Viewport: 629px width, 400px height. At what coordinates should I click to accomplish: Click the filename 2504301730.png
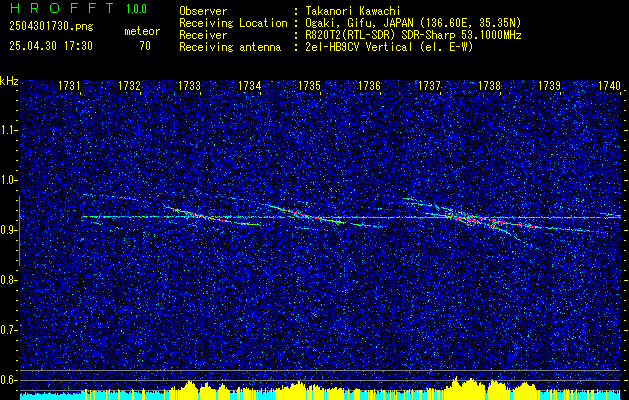pos(51,26)
